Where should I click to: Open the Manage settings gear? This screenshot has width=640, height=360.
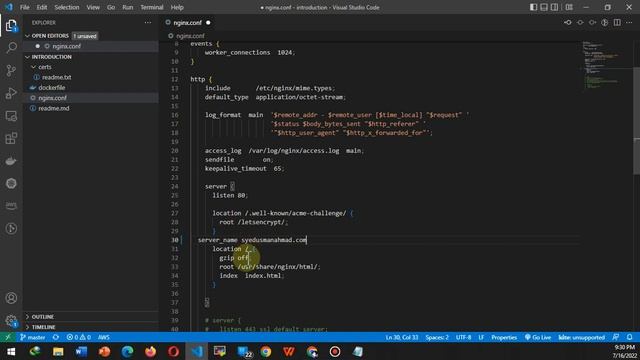pyautogui.click(x=11, y=321)
